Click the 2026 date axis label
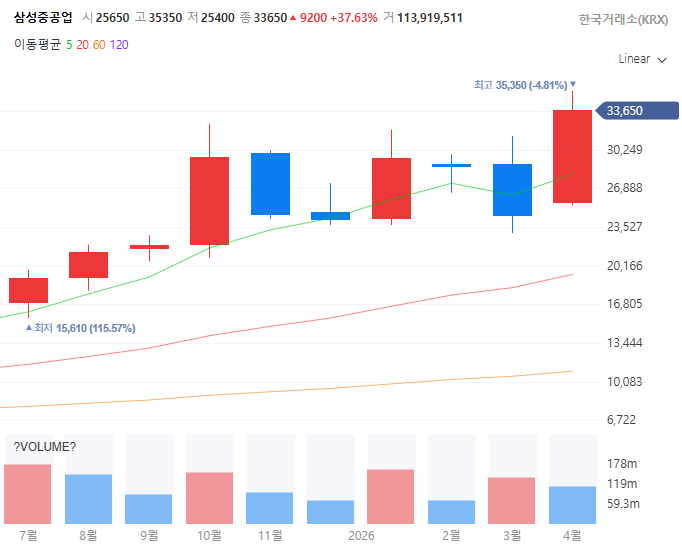Screen dimensions: 682x560 tap(361, 536)
